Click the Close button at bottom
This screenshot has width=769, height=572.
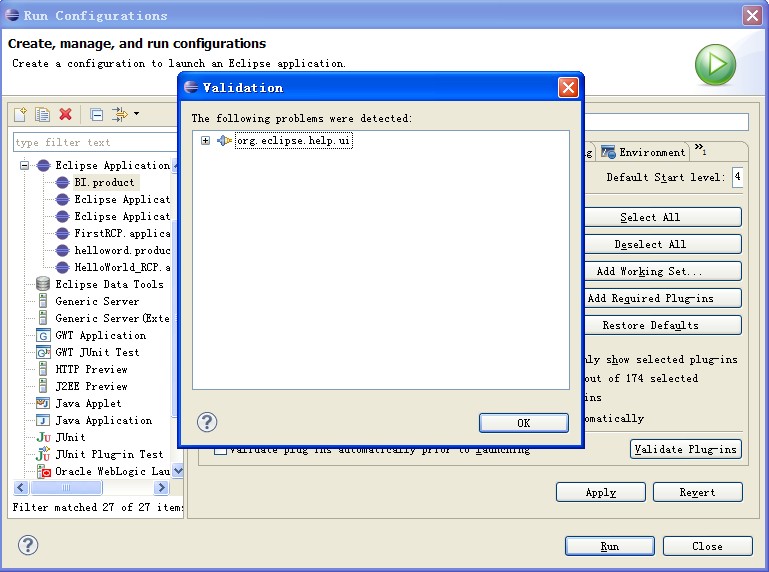point(707,546)
